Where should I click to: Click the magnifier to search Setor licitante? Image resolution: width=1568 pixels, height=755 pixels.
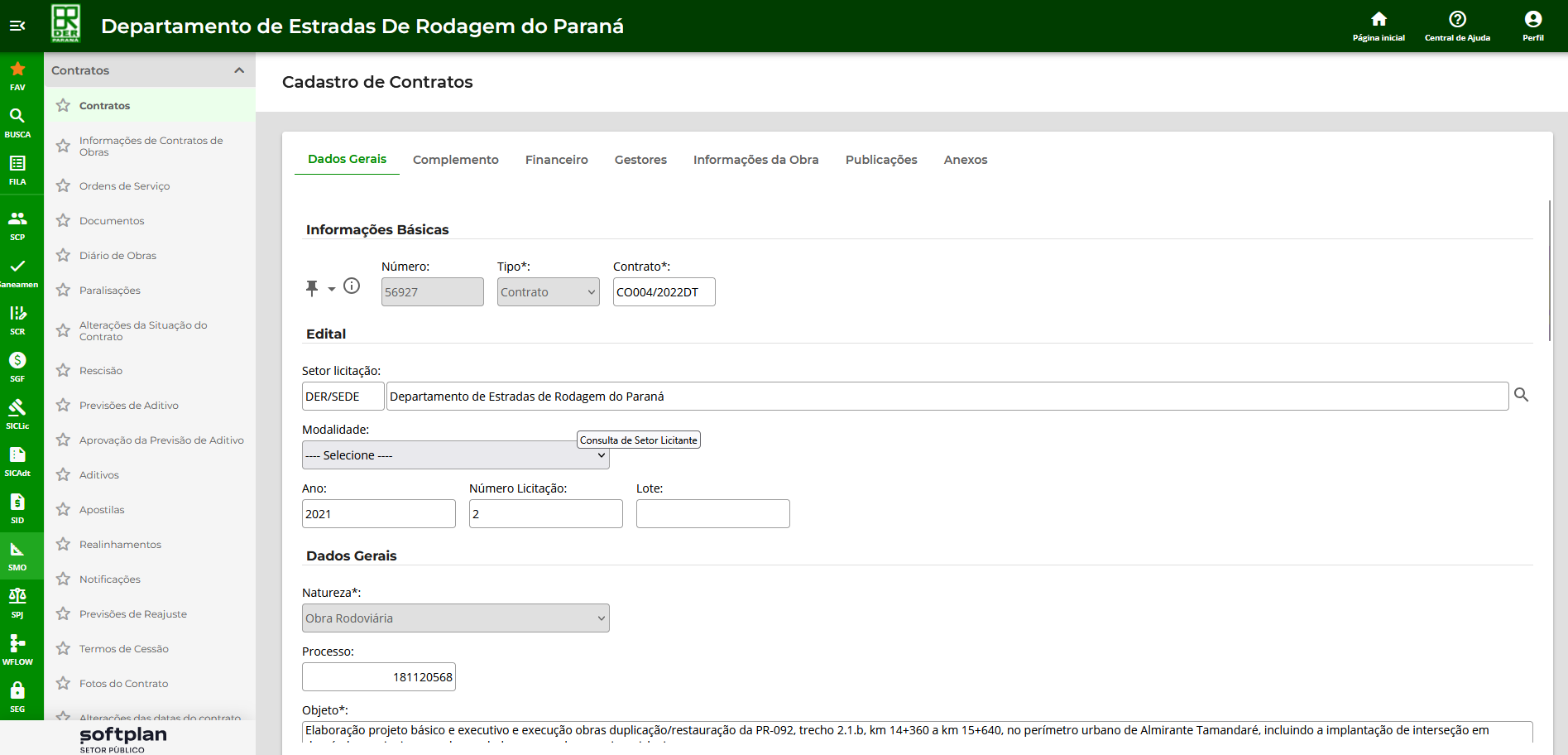click(1521, 395)
